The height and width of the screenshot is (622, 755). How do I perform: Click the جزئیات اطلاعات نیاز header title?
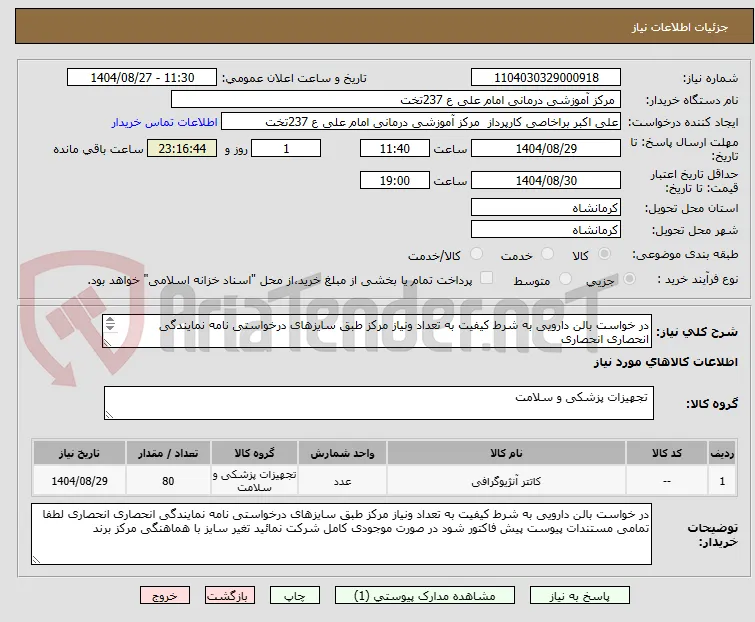(x=679, y=27)
